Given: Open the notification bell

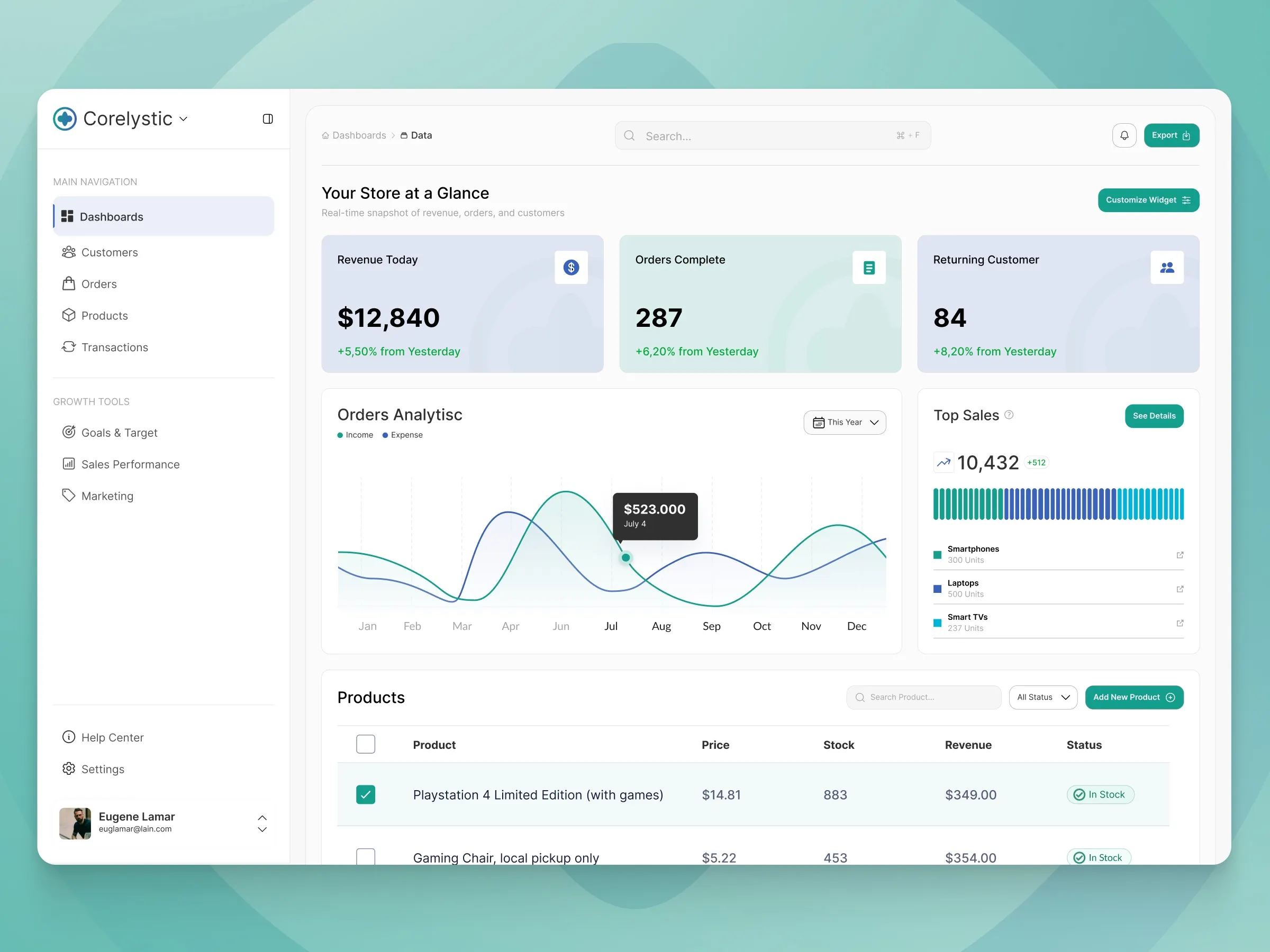Looking at the screenshot, I should 1124,135.
